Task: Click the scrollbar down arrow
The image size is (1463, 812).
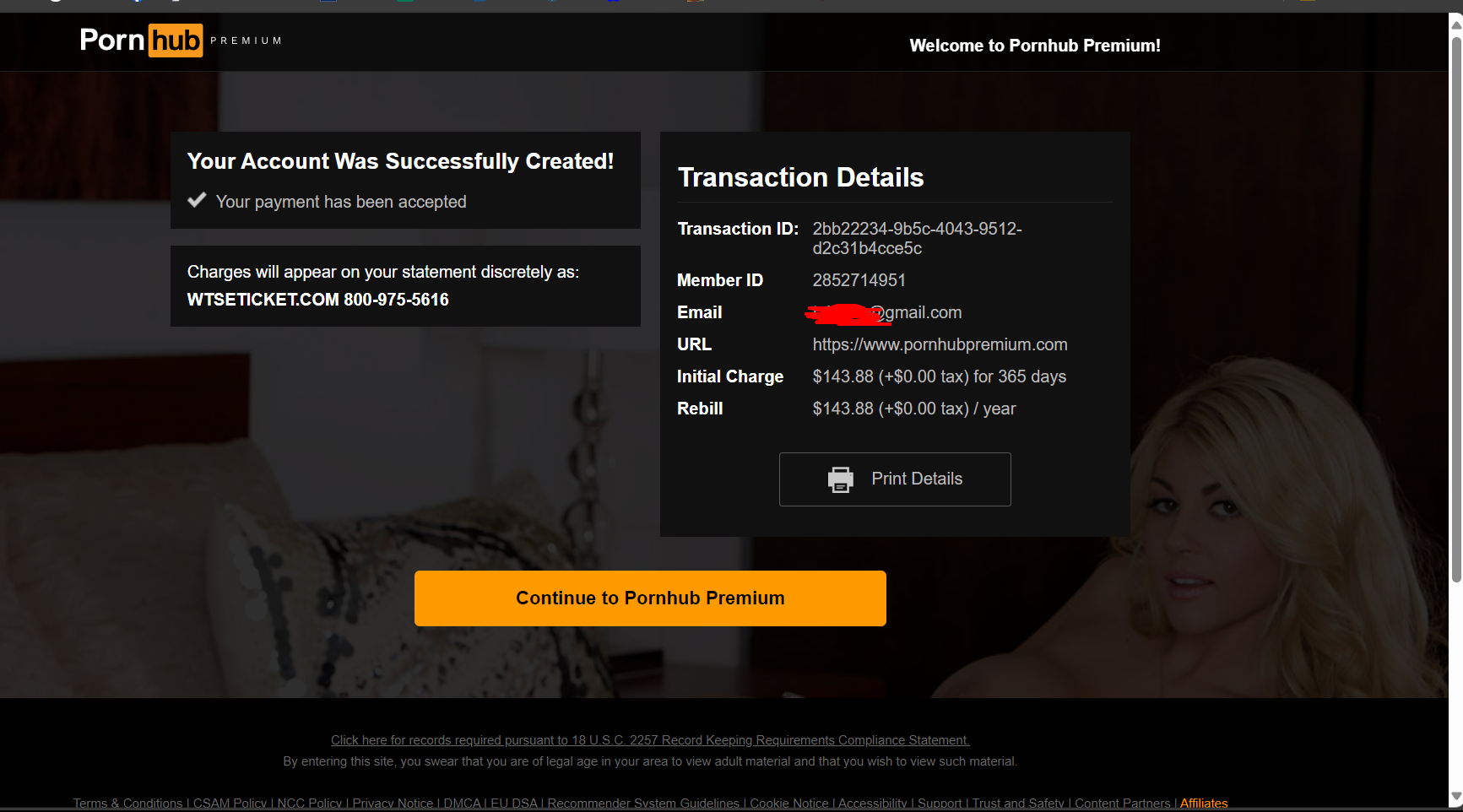Action: tap(1455, 796)
